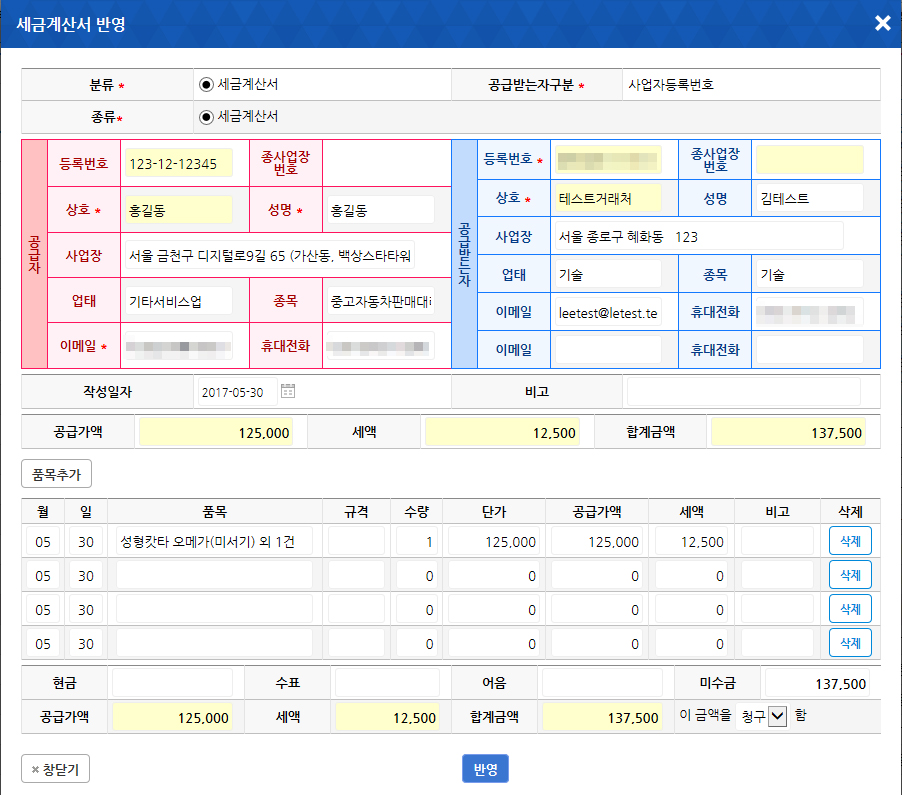Click top 공급가액 total field 125,000
Viewport: 902px width, 795px height.
click(x=216, y=432)
